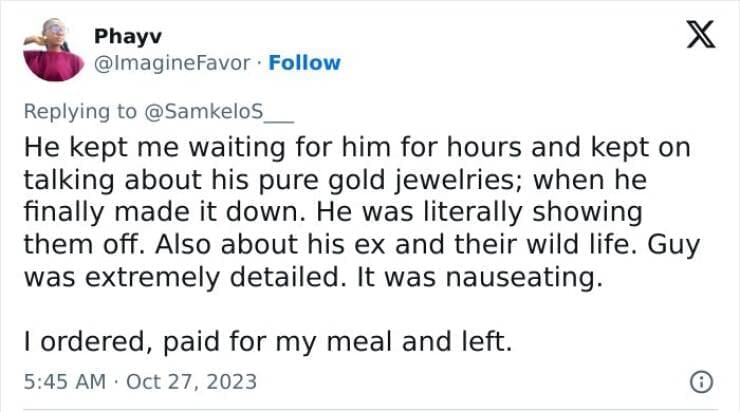Viewport: 740px width, 412px height.
Task: Visit the @ImagineFavor handle link
Action: click(174, 62)
